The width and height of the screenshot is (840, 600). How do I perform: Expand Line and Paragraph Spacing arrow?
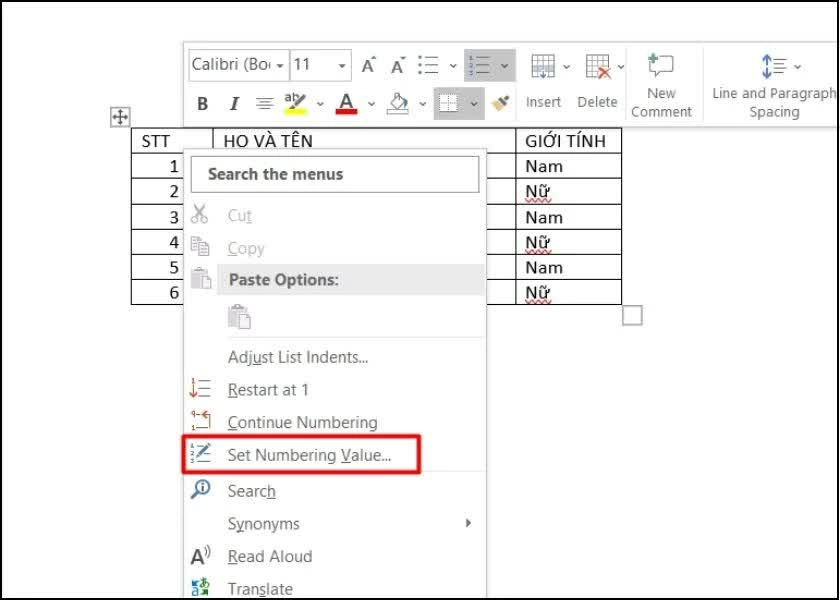(x=798, y=67)
